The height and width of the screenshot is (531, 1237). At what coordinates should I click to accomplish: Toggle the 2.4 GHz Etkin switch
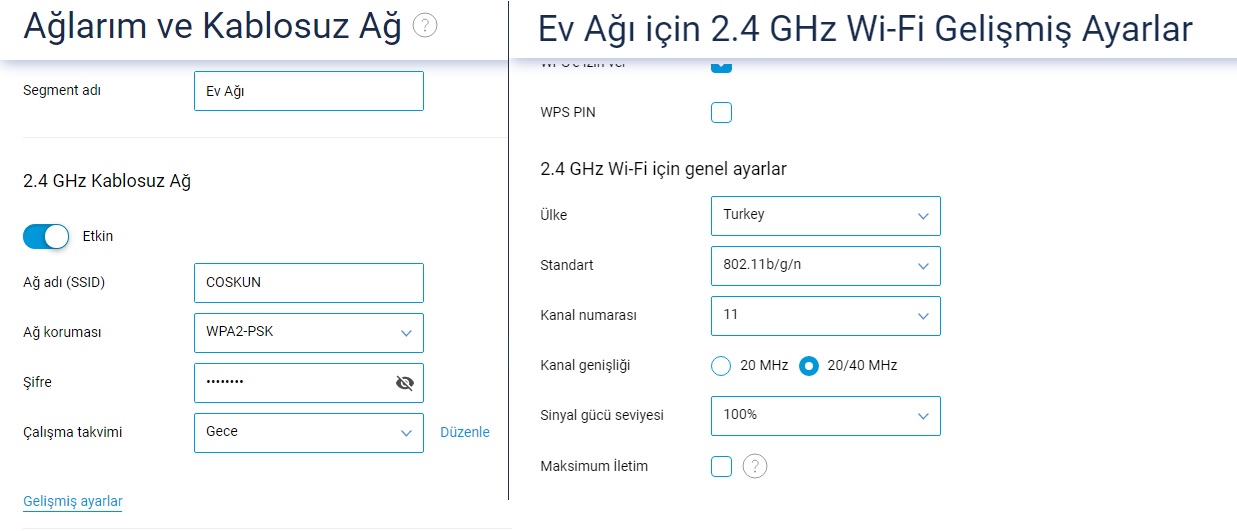tap(46, 237)
